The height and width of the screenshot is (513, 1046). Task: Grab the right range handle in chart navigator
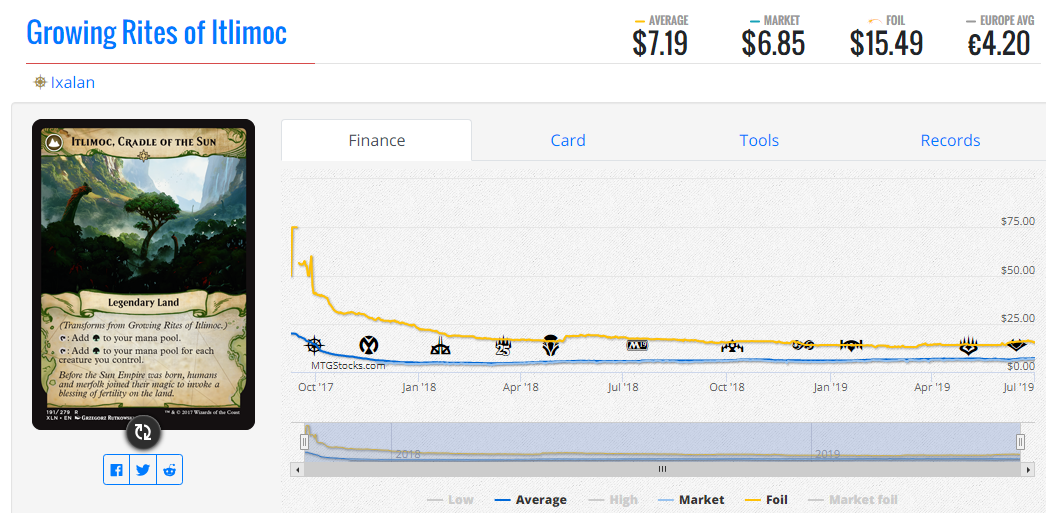[x=1021, y=442]
